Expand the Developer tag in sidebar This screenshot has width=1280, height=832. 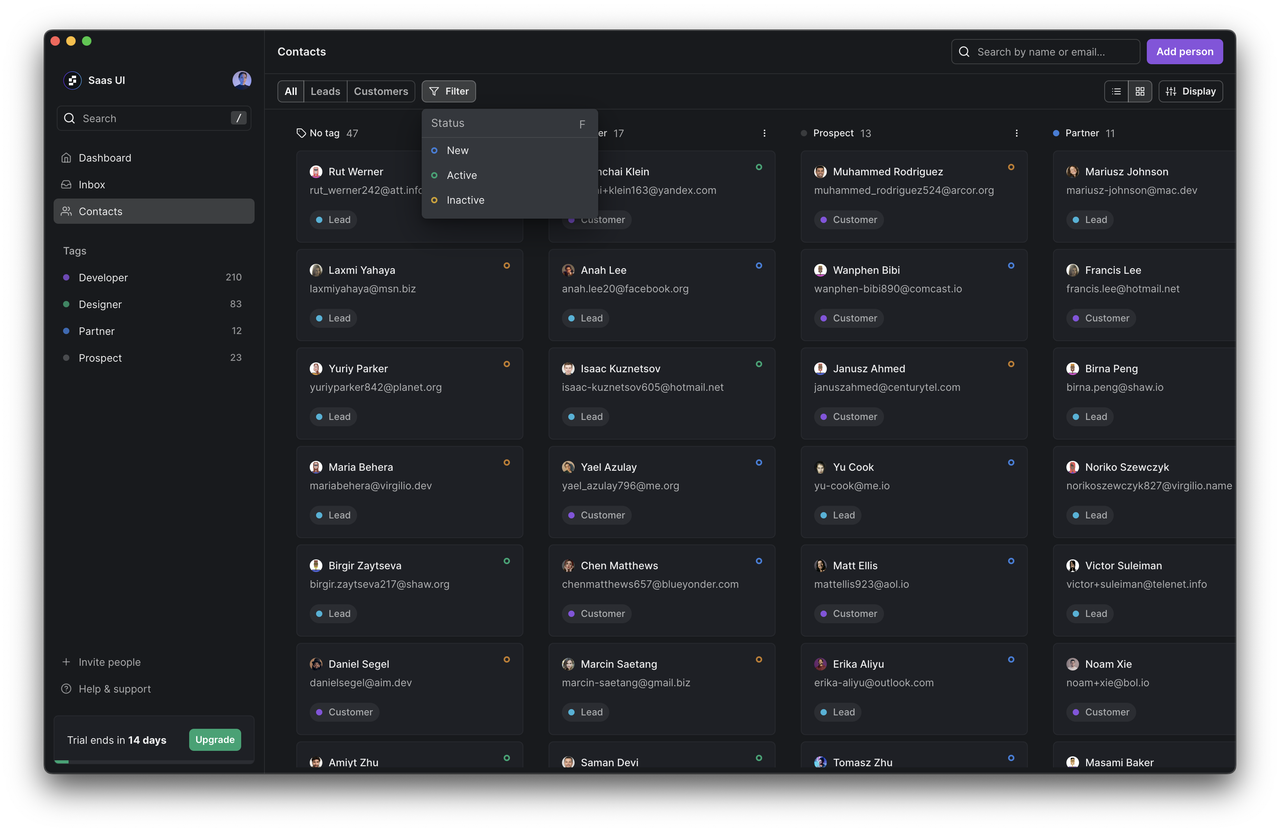pos(103,277)
